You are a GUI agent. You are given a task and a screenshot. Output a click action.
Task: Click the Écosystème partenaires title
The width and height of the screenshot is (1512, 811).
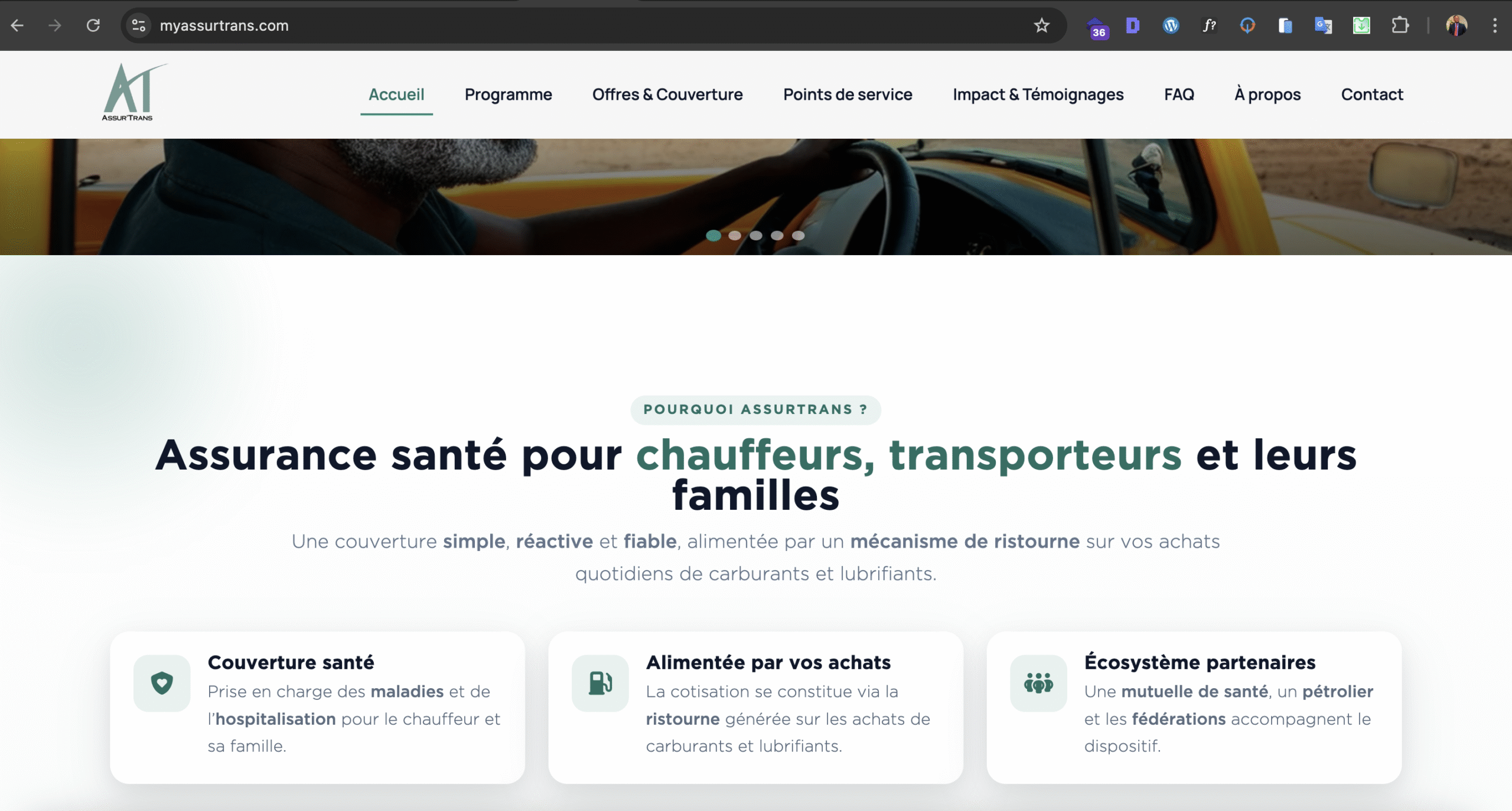click(1200, 663)
